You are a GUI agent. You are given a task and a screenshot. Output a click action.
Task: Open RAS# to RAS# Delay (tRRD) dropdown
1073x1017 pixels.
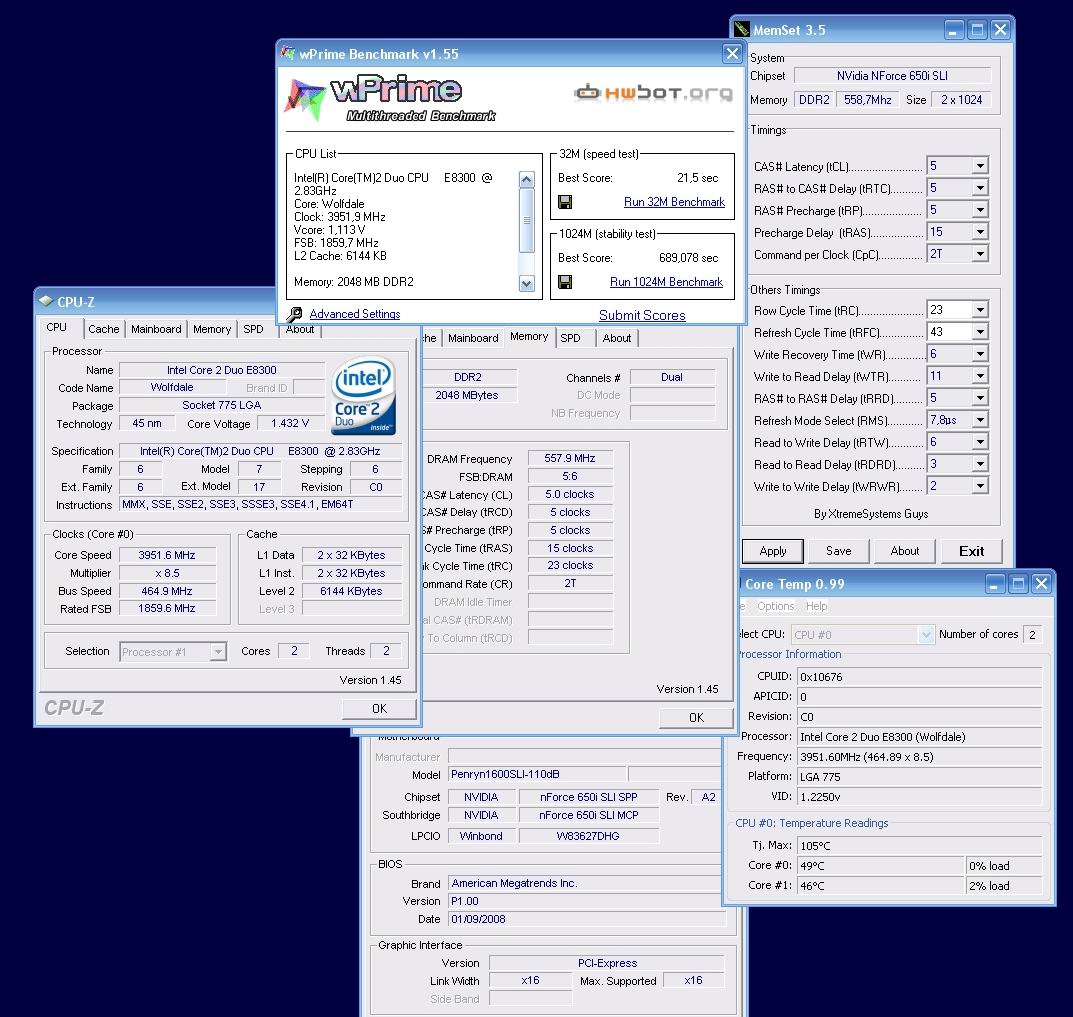(980, 398)
